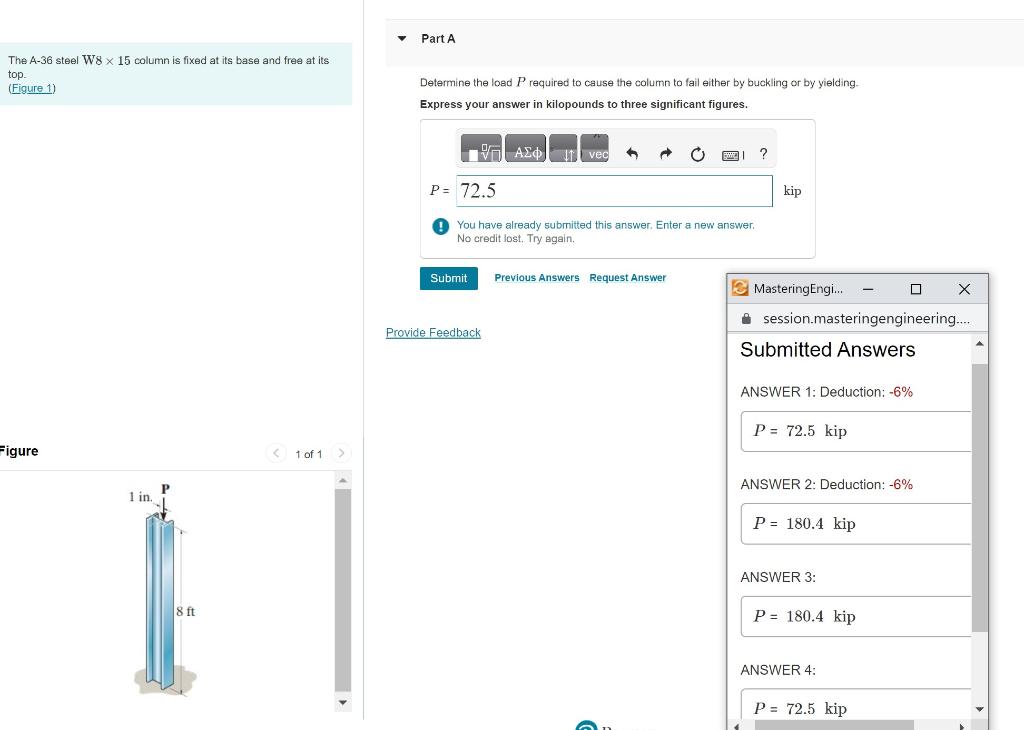Viewport: 1024px width, 730px height.
Task: Open the next figure using the right chevron
Action: click(341, 453)
